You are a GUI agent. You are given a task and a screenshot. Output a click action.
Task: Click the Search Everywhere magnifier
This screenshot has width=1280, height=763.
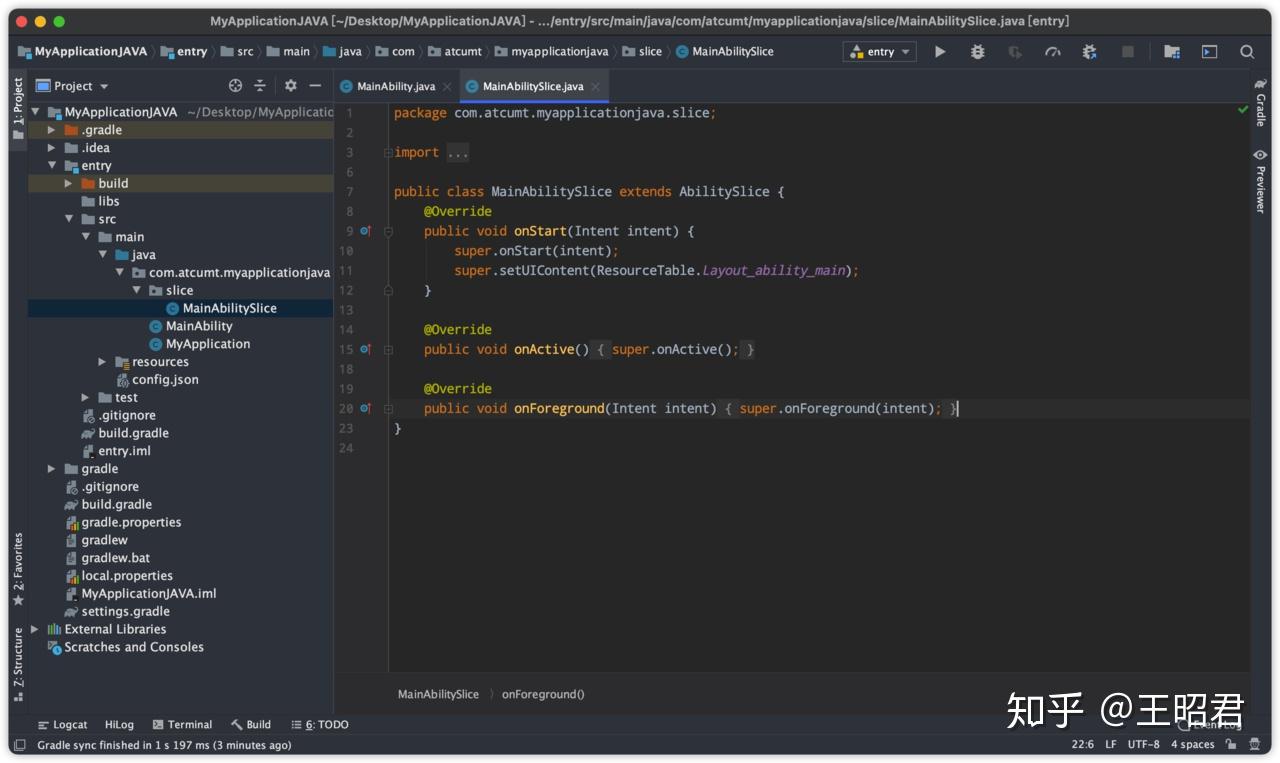point(1247,52)
